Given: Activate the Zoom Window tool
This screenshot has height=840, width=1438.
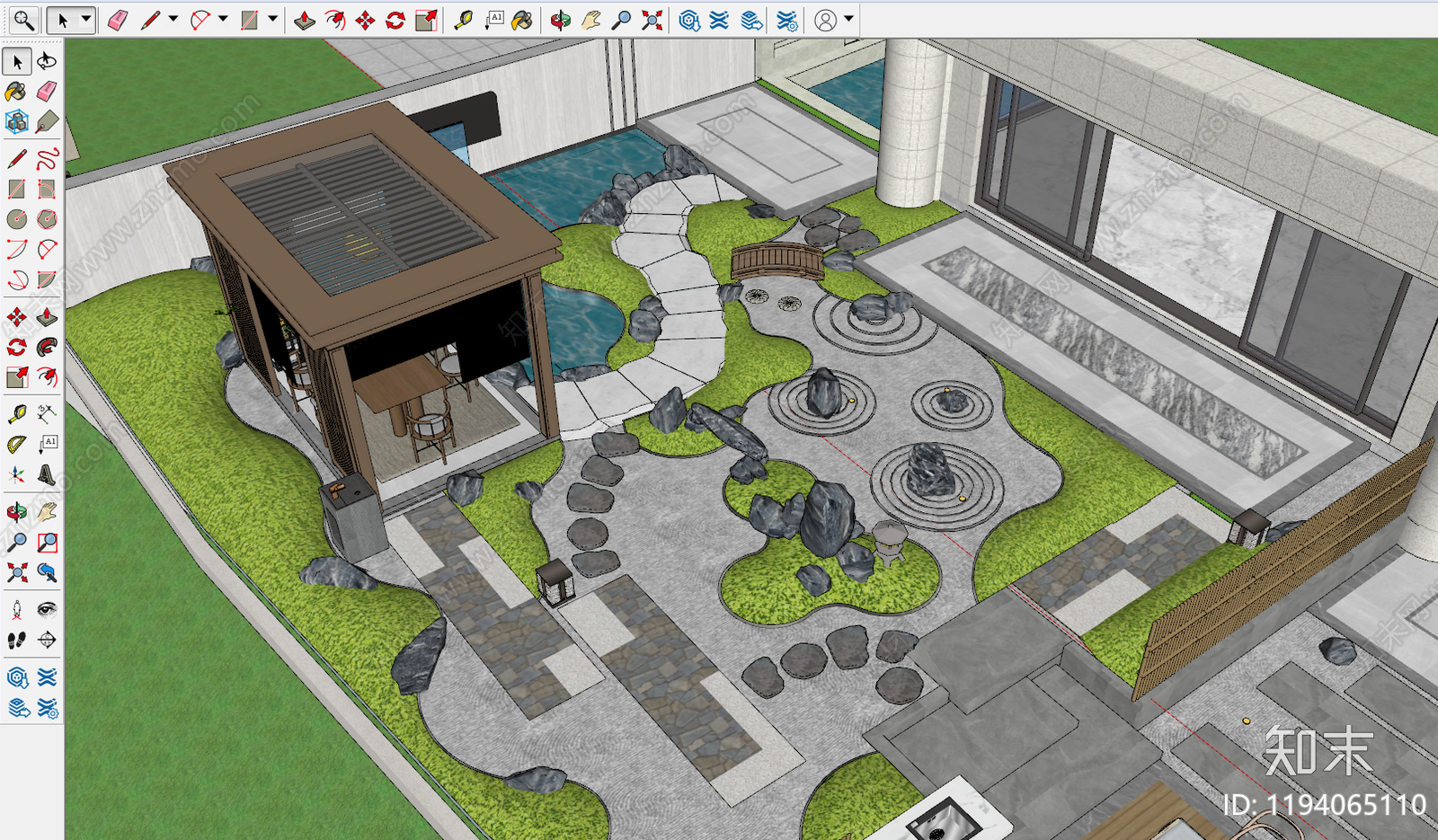Looking at the screenshot, I should click(47, 542).
